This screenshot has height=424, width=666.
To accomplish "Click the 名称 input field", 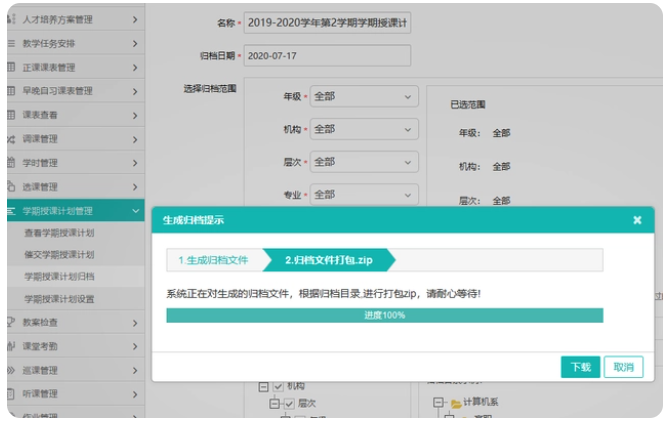I will tap(327, 23).
